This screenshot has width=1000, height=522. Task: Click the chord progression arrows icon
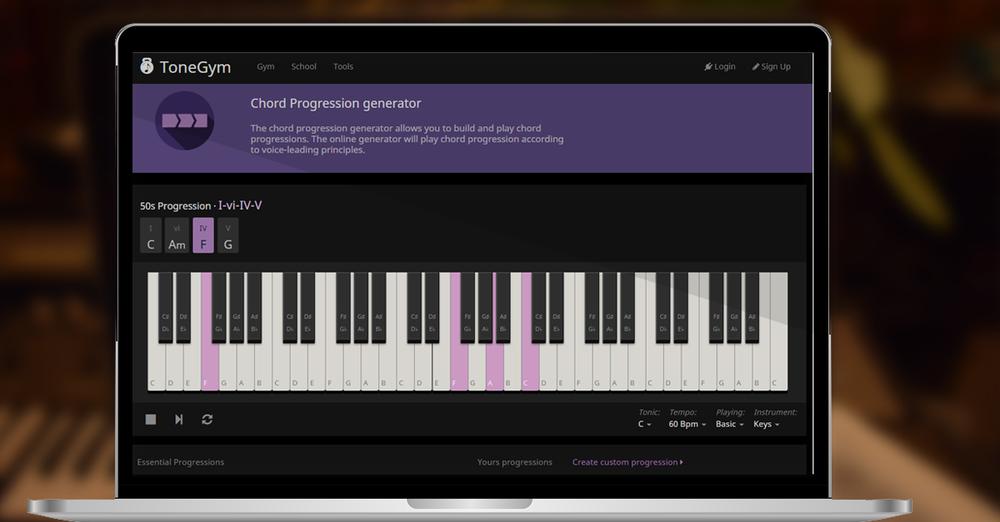point(185,121)
